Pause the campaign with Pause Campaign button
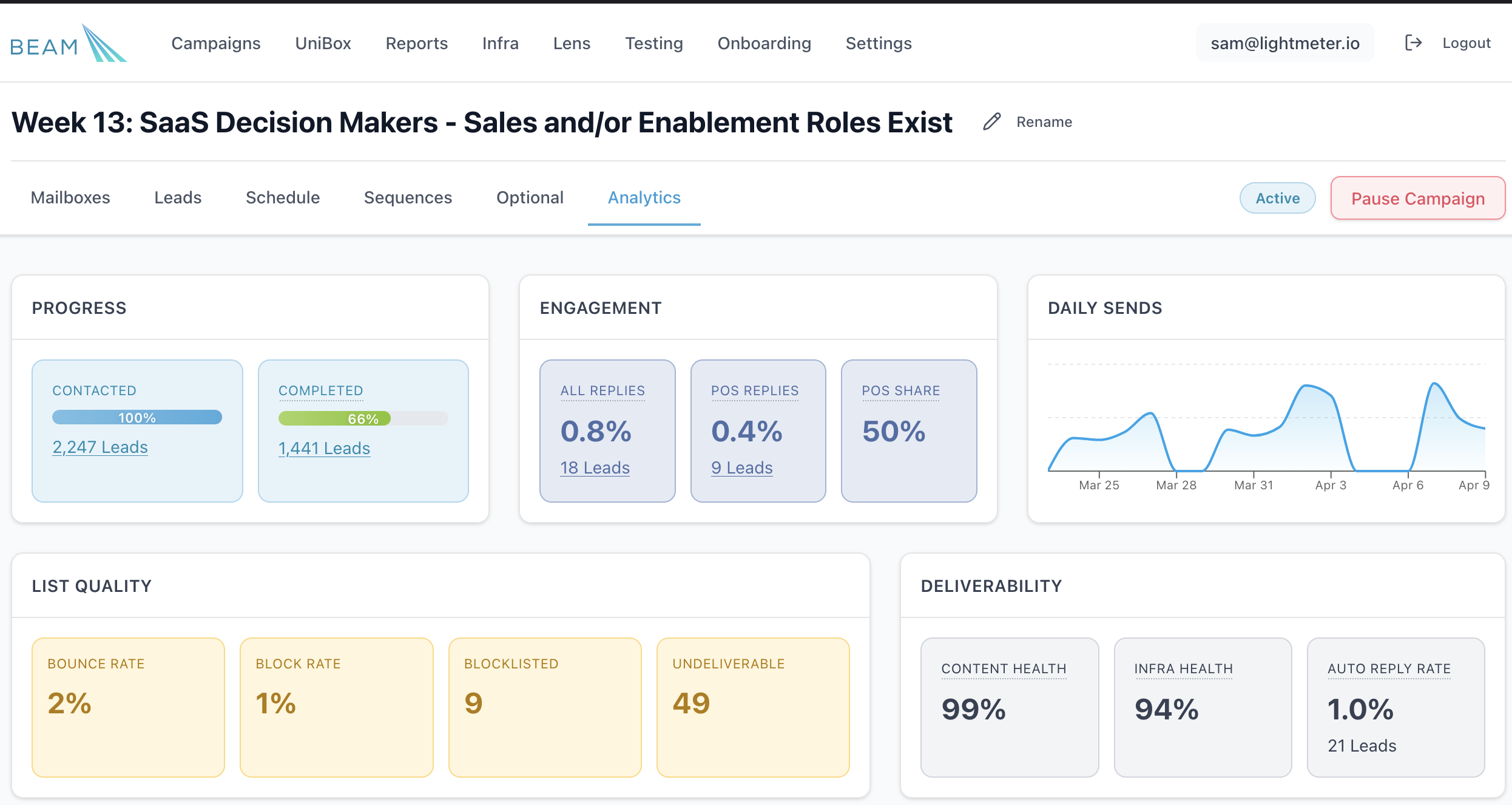This screenshot has height=805, width=1512. (x=1418, y=198)
